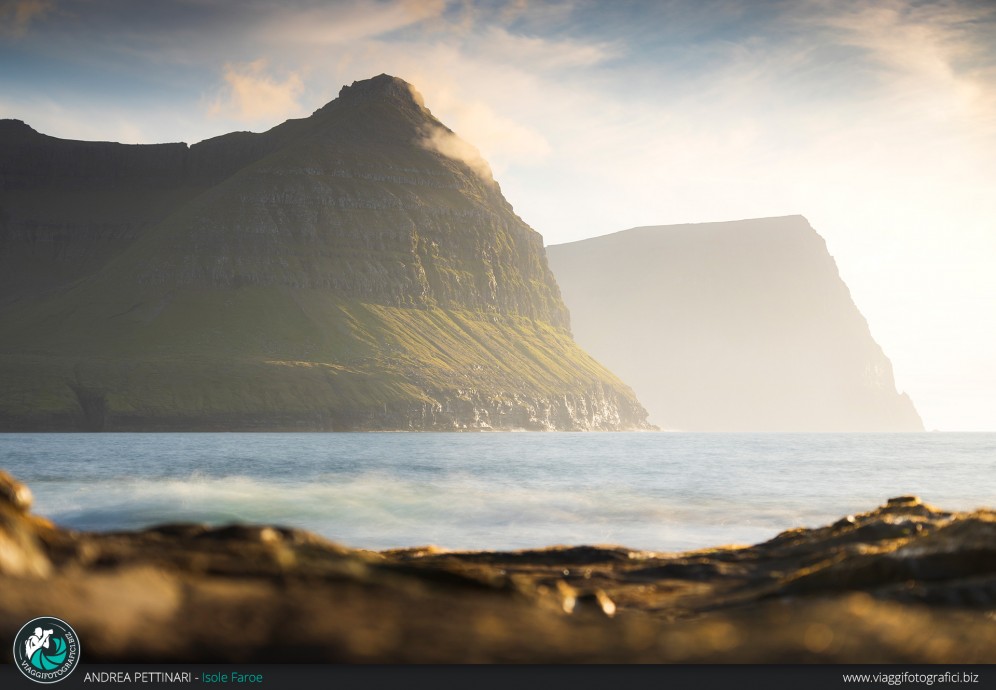Click the white breaking wave on the sea
Viewport: 996px width, 690px height.
300,497
